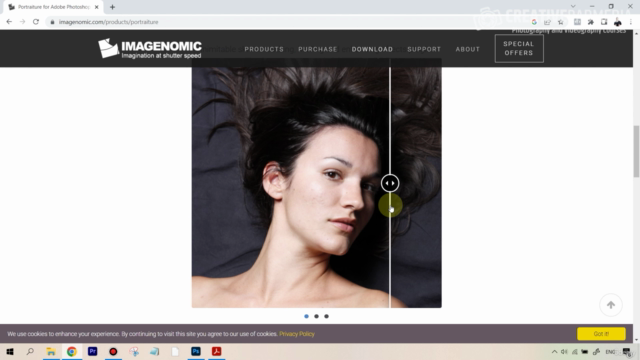Screen dimensions: 640x360
Task: Go back in browser history
Action: [x=9, y=22]
